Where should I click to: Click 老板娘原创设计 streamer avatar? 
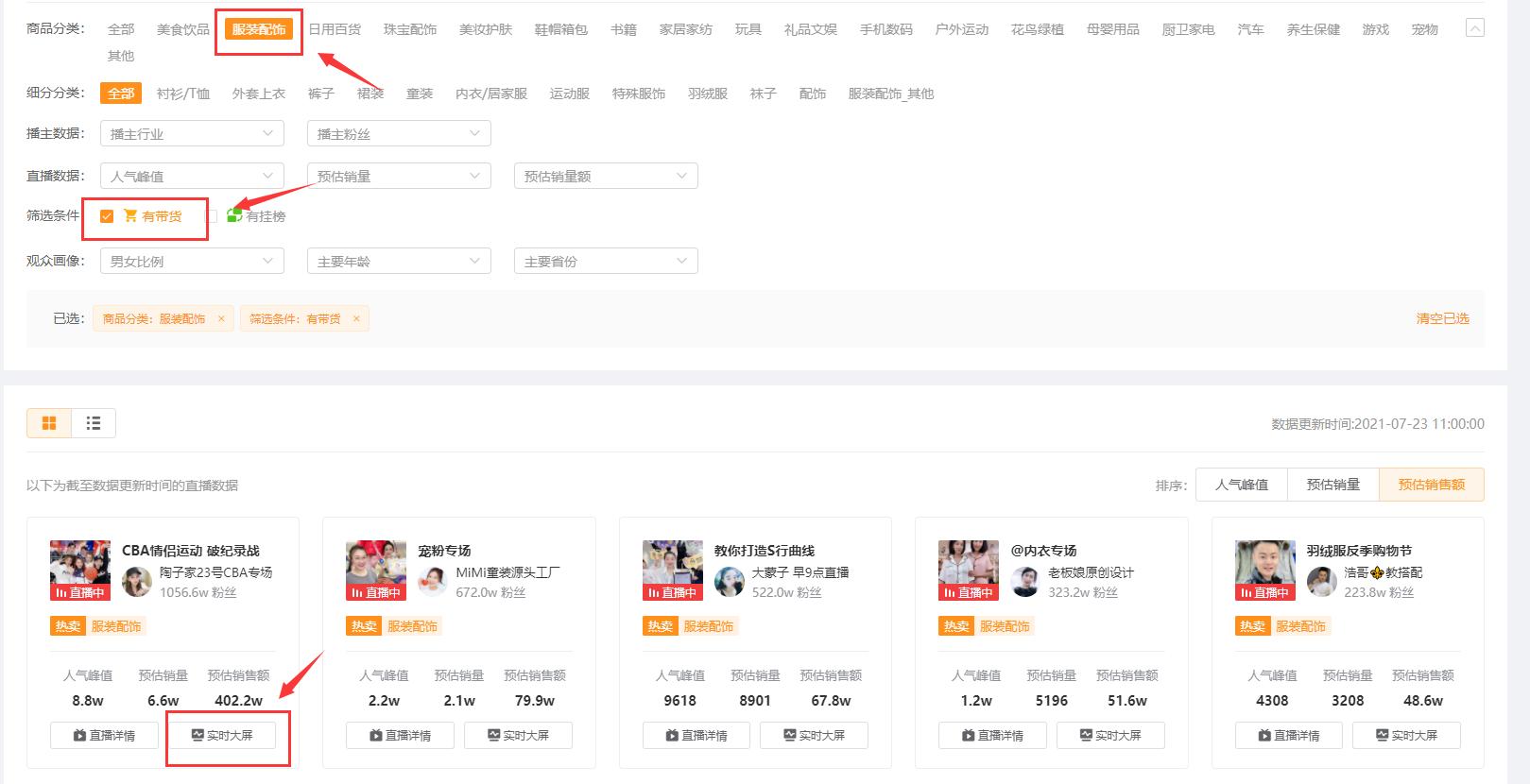(x=1025, y=582)
